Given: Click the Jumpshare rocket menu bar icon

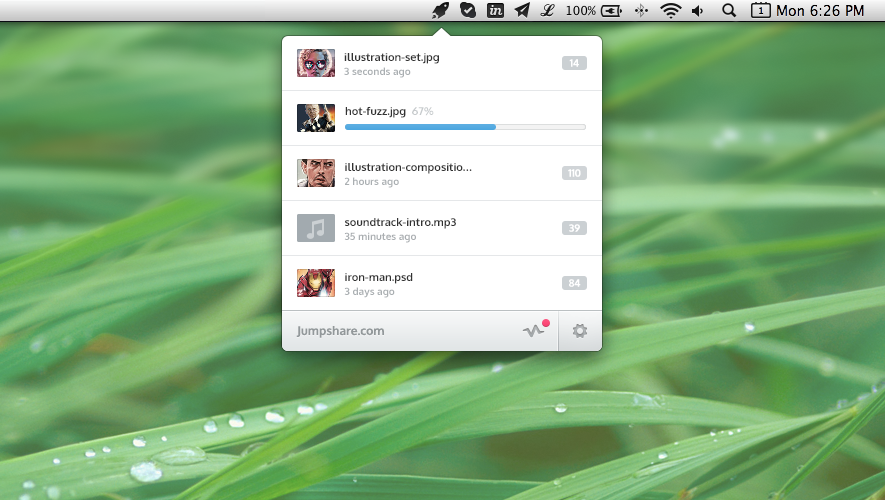Looking at the screenshot, I should tap(441, 11).
